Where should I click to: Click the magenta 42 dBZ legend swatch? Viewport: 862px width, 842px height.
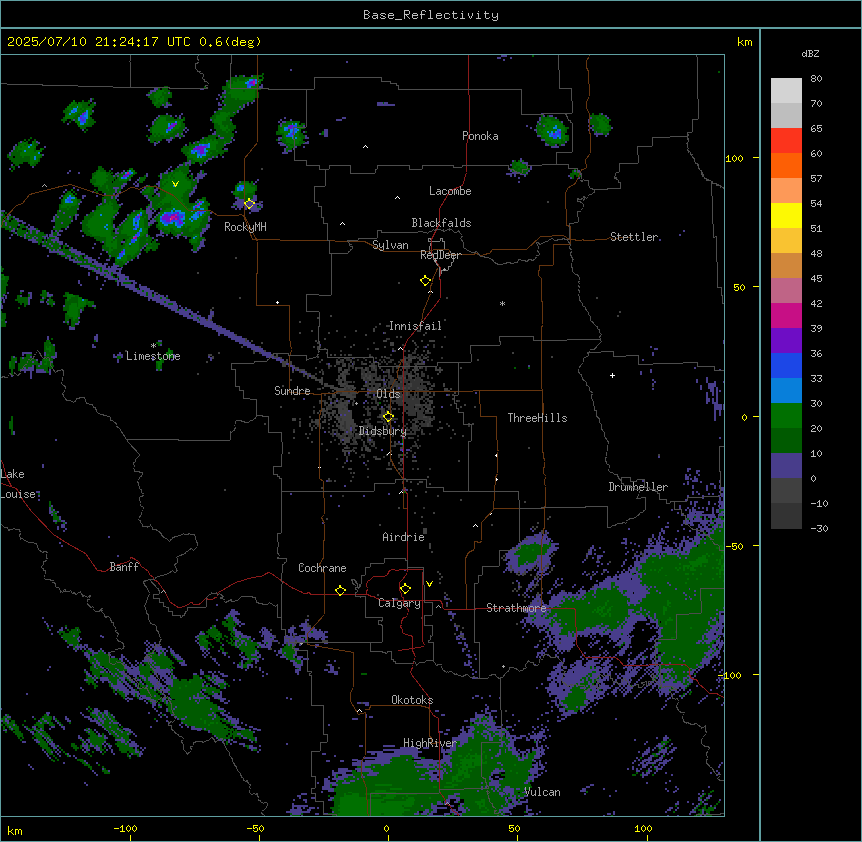click(x=786, y=315)
